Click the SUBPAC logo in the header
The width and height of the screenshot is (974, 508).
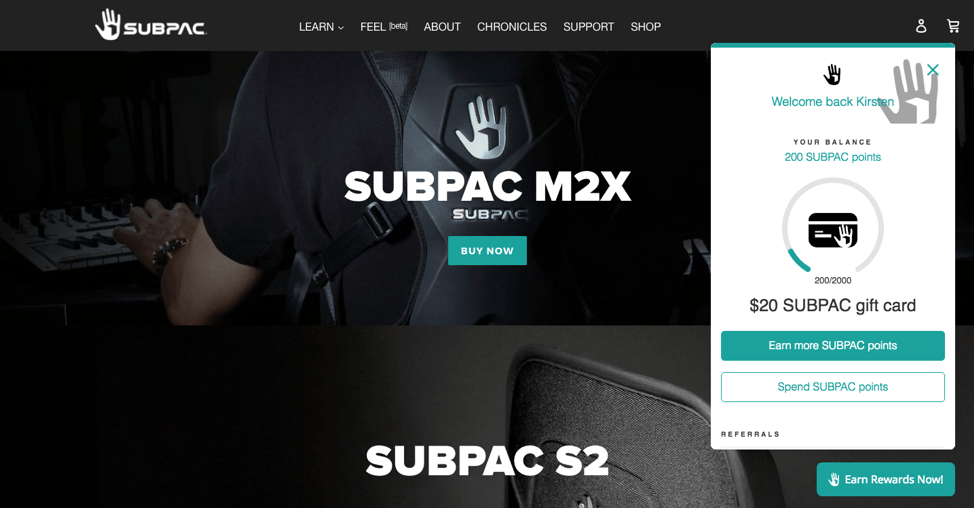pyautogui.click(x=150, y=25)
